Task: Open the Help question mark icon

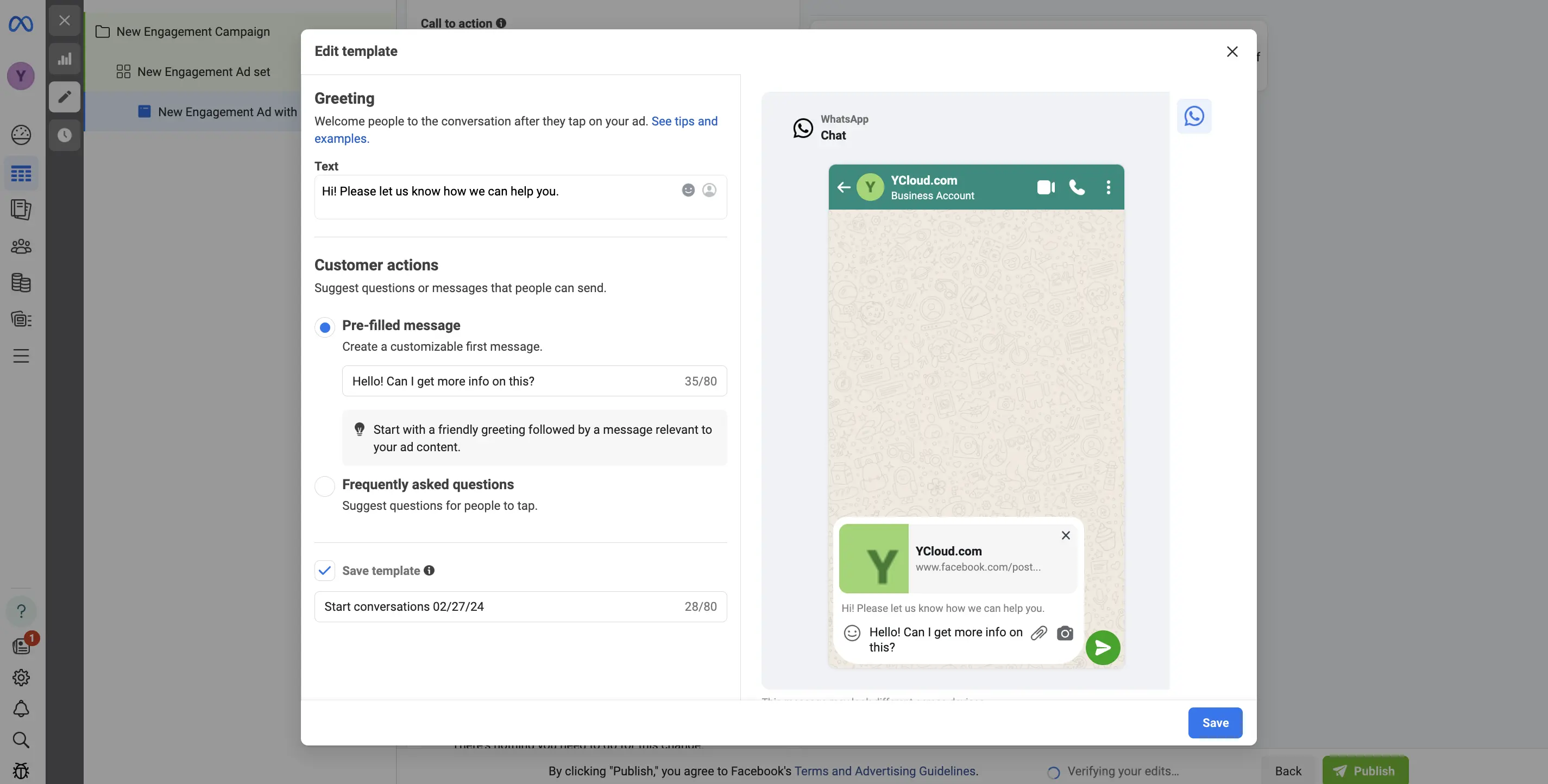Action: pyautogui.click(x=21, y=611)
